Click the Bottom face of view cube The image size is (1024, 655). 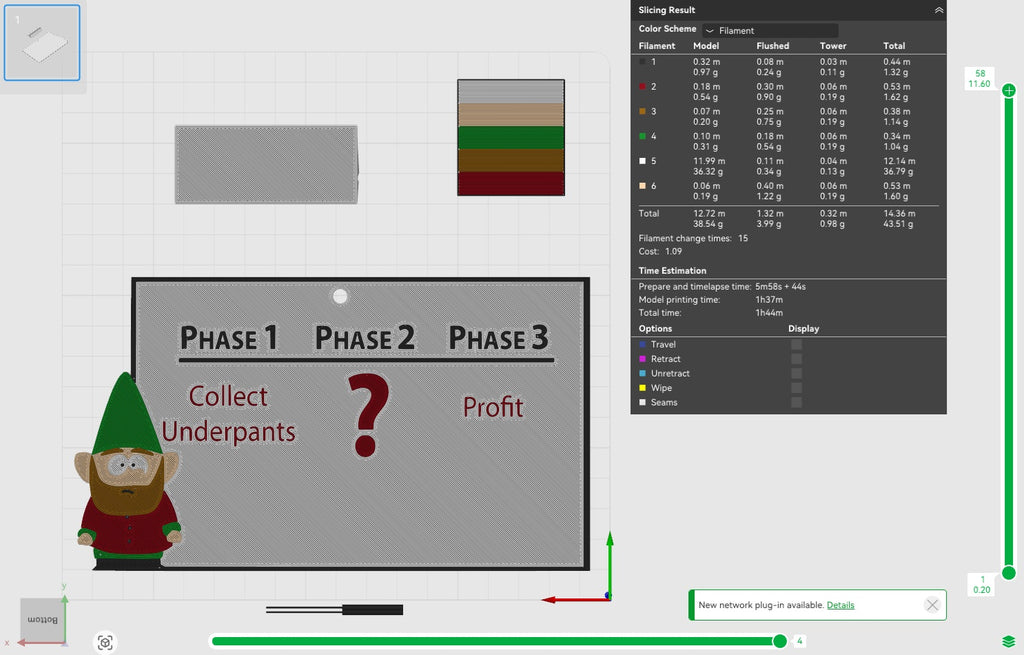42,619
